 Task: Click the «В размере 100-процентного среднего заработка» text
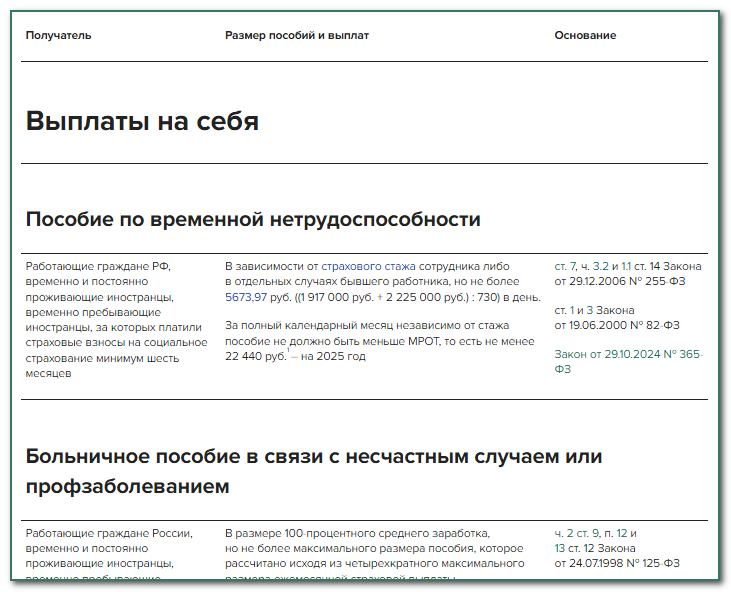(x=357, y=533)
